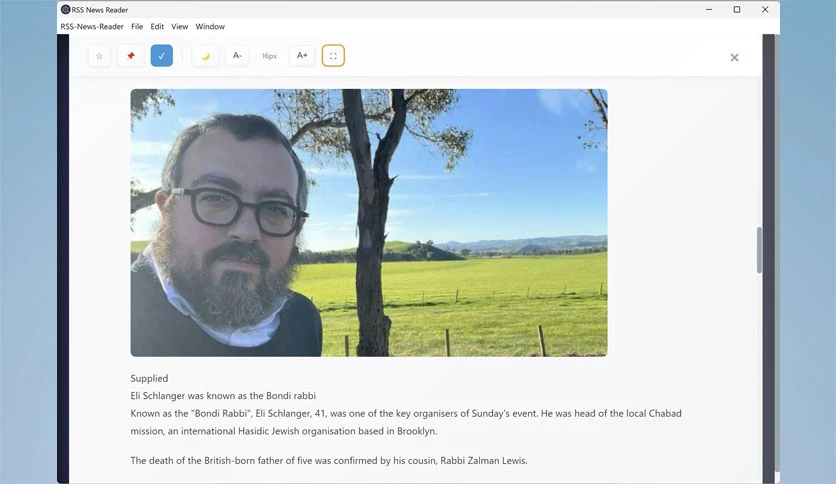Star this article as favorite
Image resolution: width=836 pixels, height=484 pixels.
point(99,56)
